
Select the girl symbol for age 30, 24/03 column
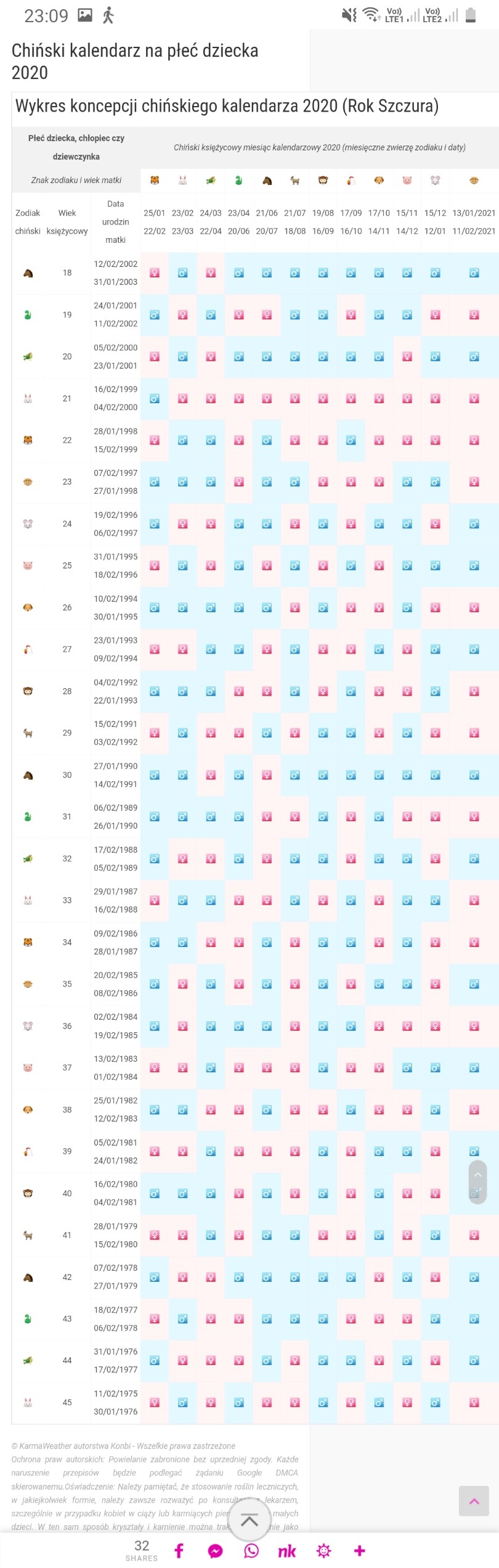coord(211,774)
